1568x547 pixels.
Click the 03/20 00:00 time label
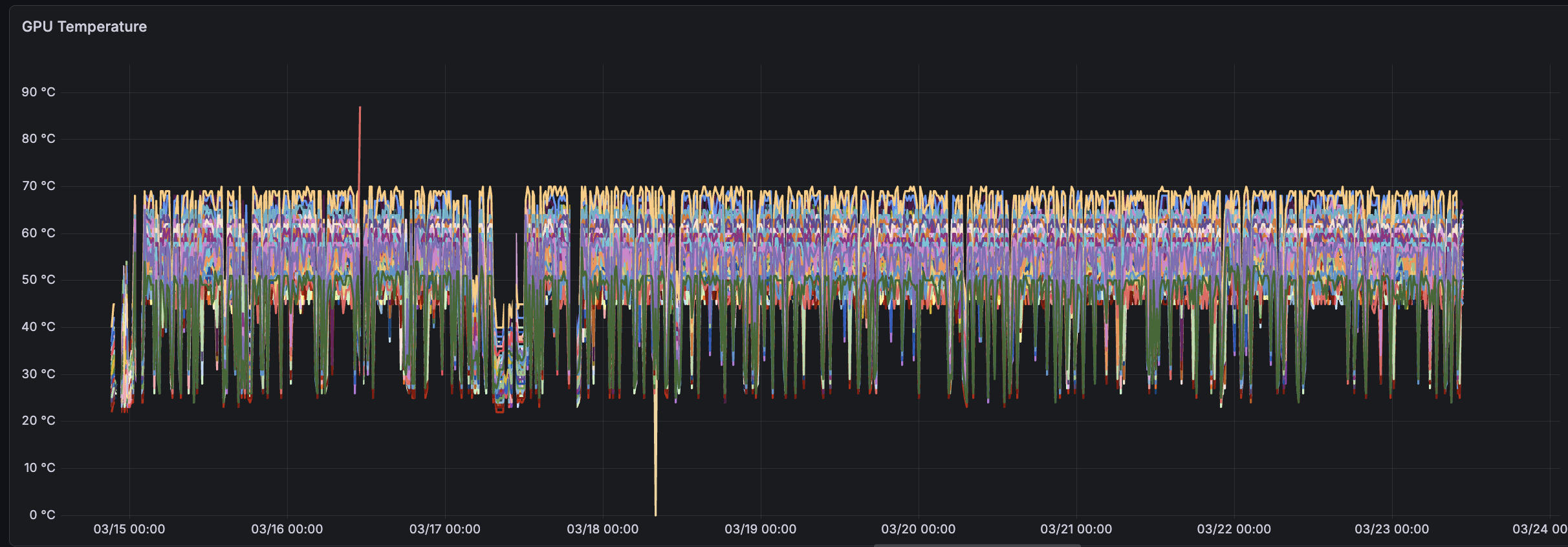pyautogui.click(x=919, y=529)
